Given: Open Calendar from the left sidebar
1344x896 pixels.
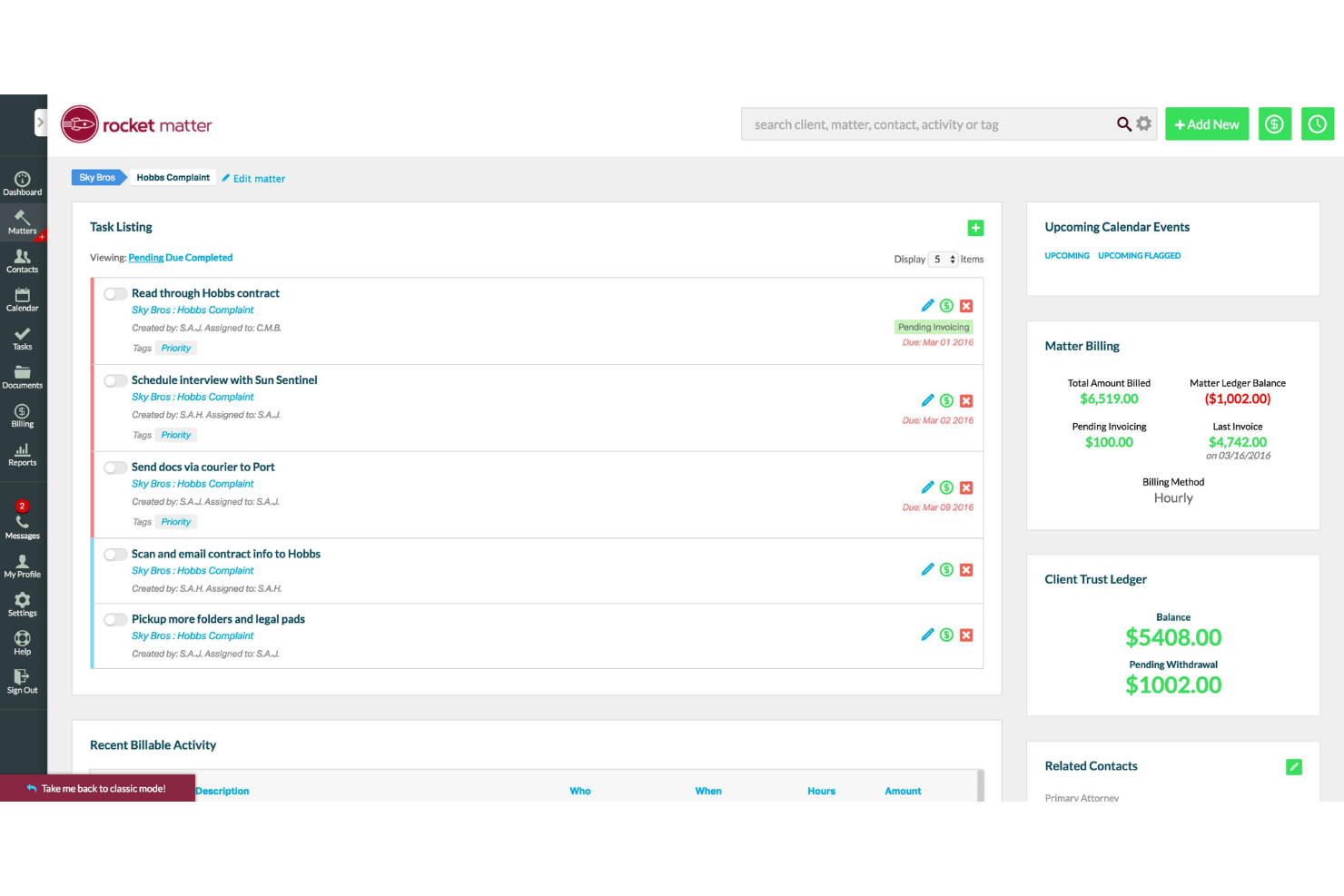Looking at the screenshot, I should [22, 300].
